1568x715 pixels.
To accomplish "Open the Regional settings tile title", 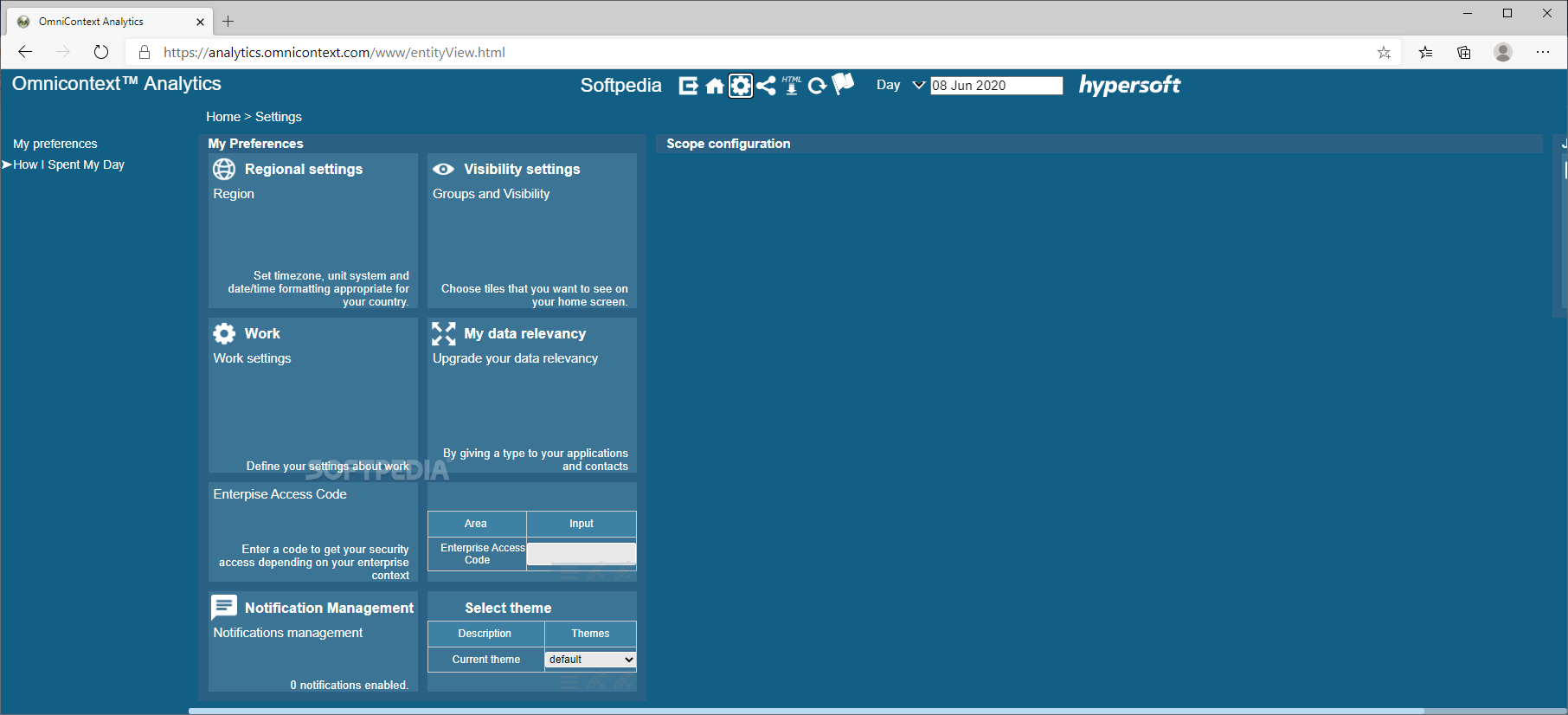I will 304,169.
